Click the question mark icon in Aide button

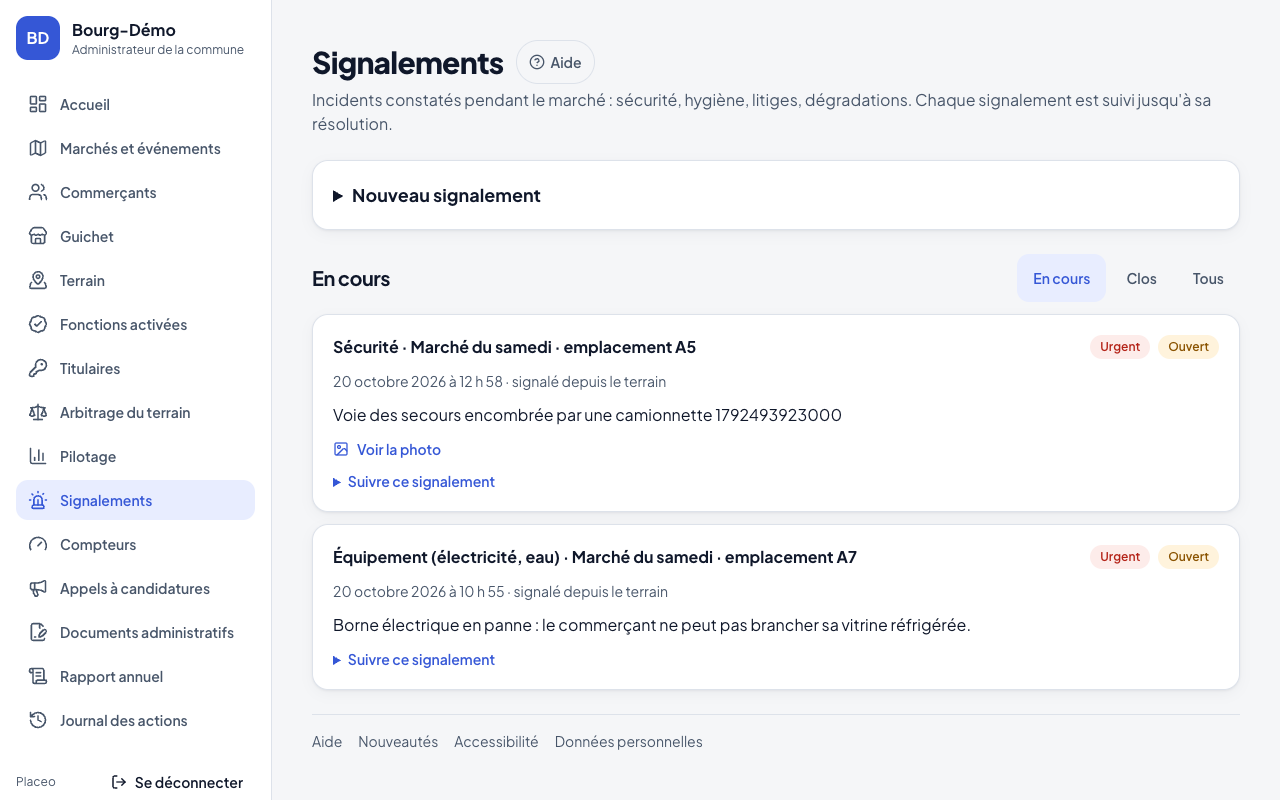point(537,62)
